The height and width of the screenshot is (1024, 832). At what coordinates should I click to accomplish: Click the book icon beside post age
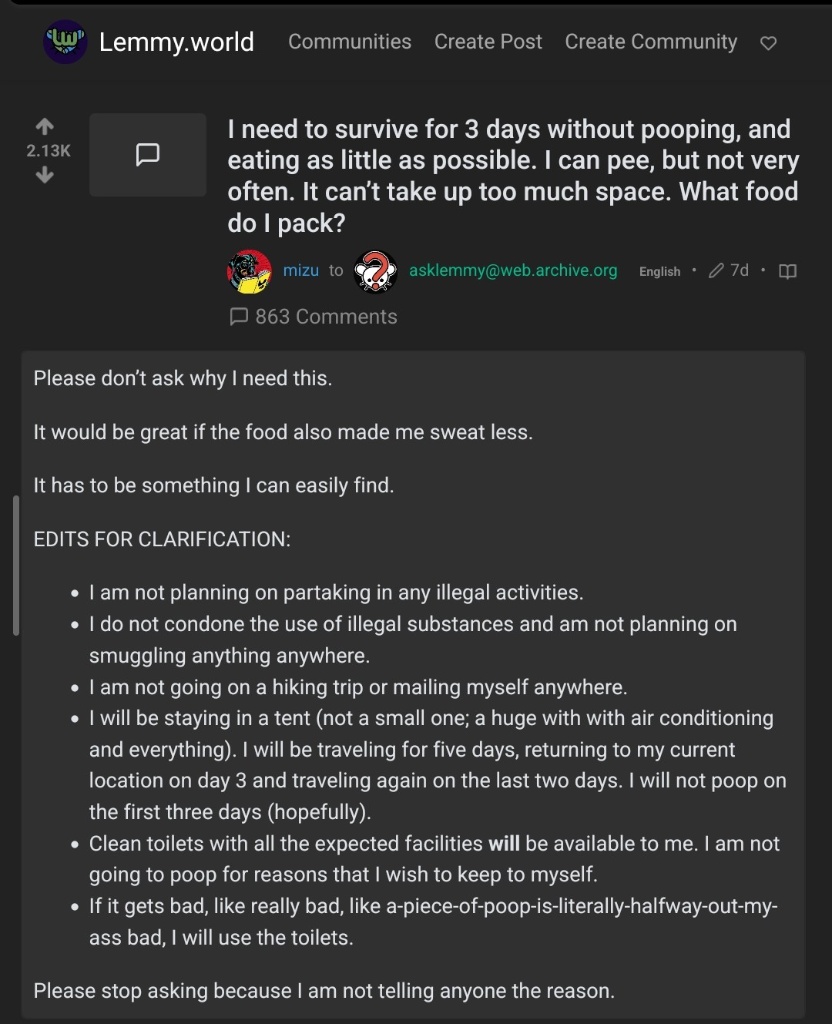pyautogui.click(x=788, y=271)
